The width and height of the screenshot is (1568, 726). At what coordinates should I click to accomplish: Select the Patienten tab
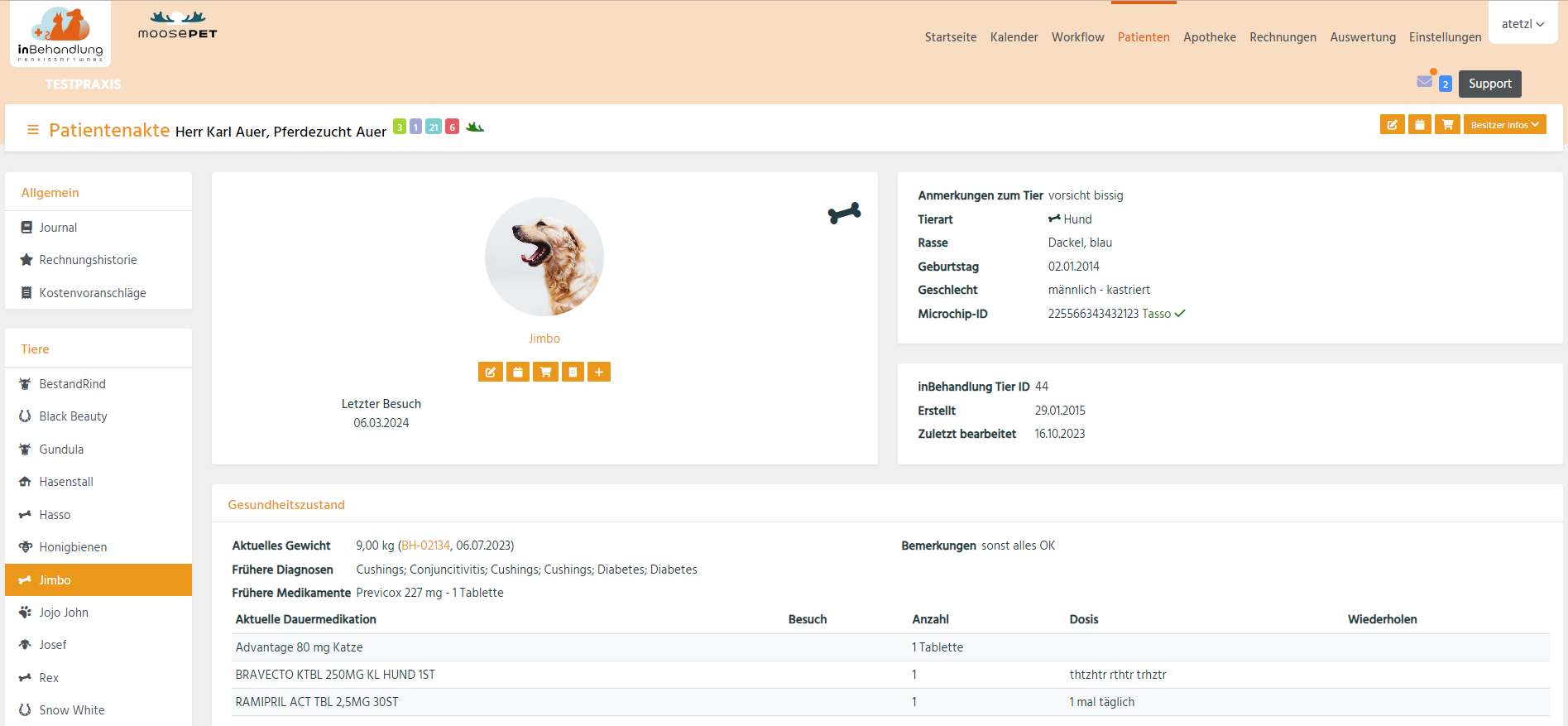pyautogui.click(x=1144, y=37)
